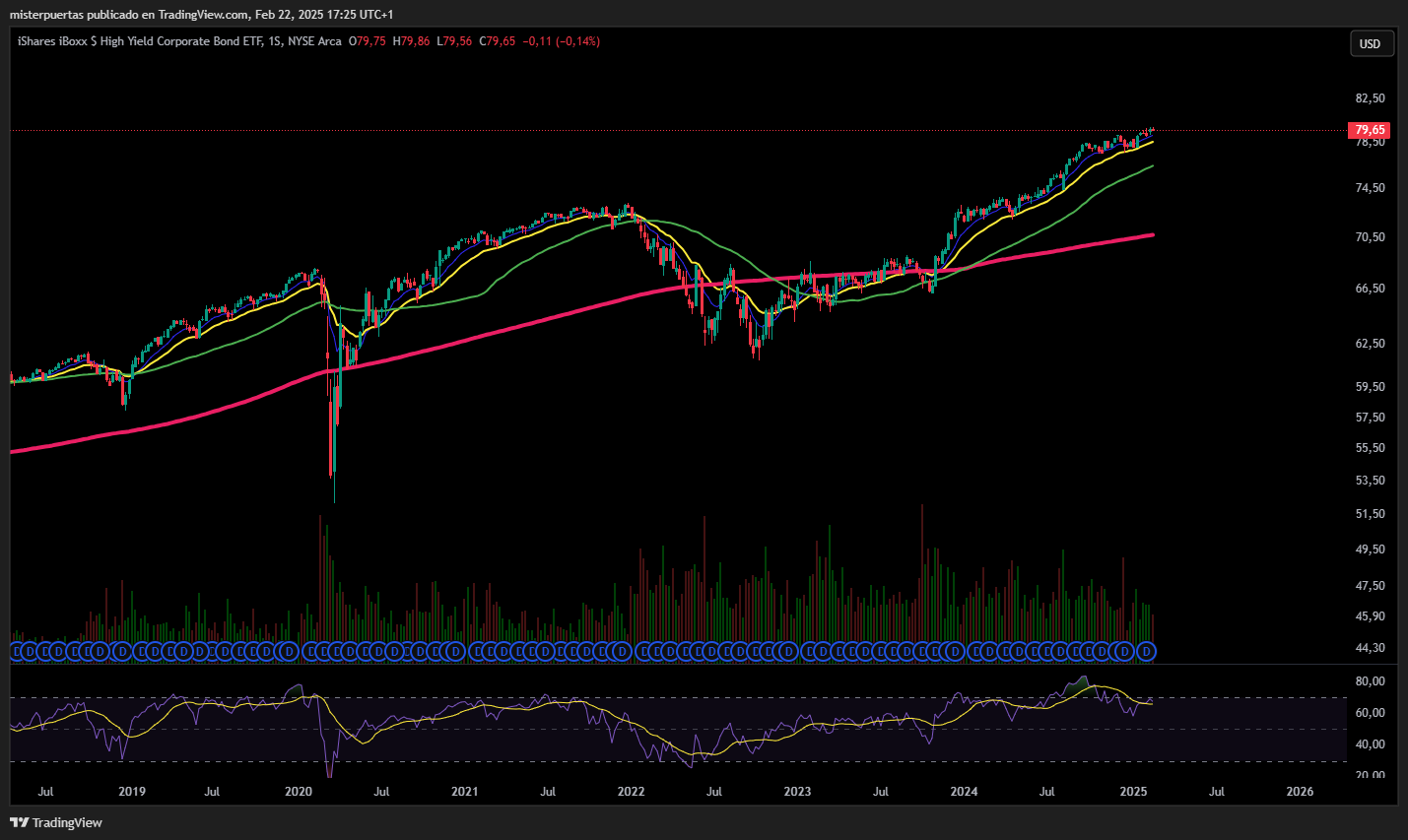Click the 57,50 price axis label
Image resolution: width=1408 pixels, height=840 pixels.
1371,418
